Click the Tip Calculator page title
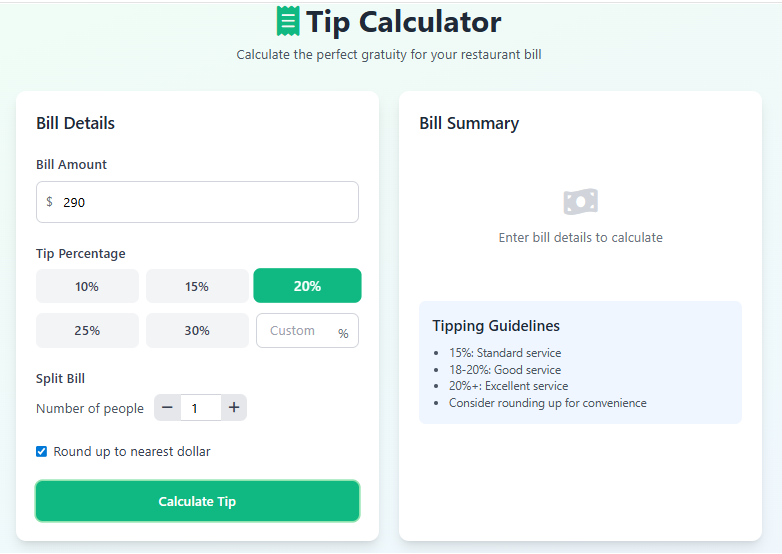Screen dimensions: 782x554 (404, 22)
